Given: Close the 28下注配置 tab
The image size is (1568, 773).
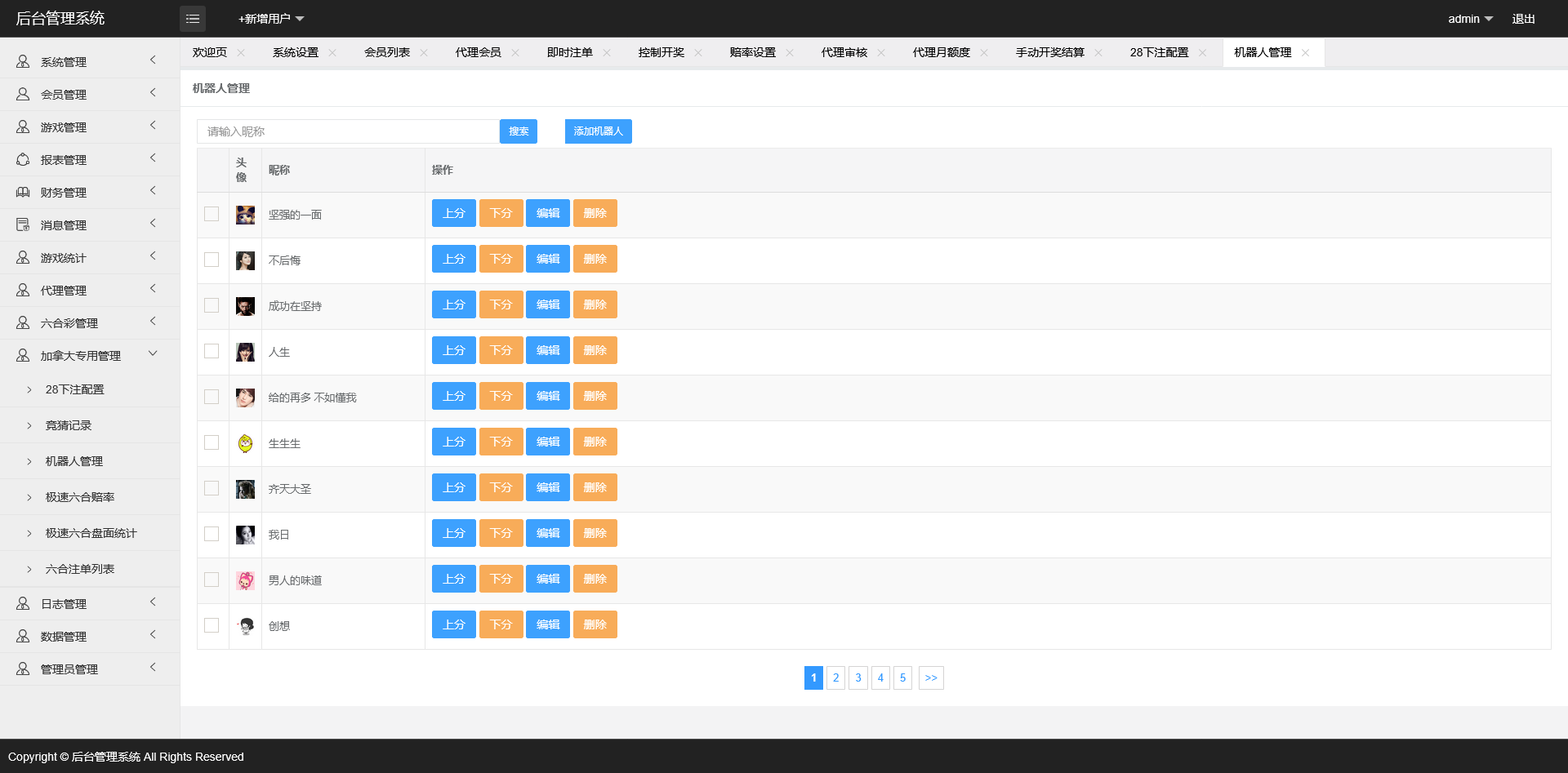Looking at the screenshot, I should [x=1202, y=53].
